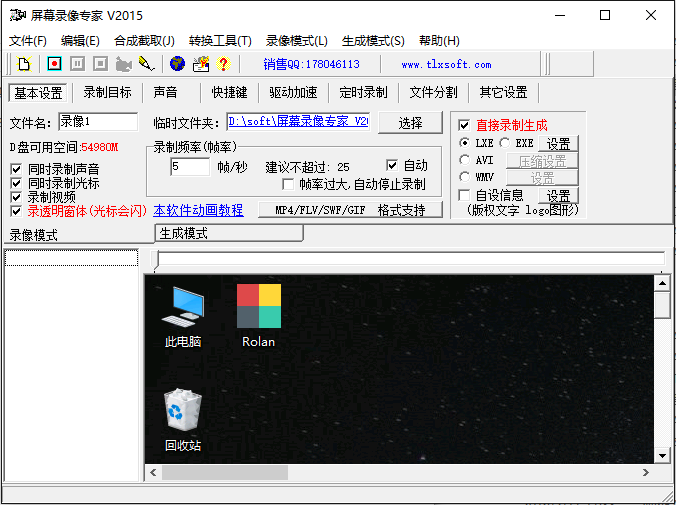Switch to the 其它设置 tab

[x=503, y=92]
